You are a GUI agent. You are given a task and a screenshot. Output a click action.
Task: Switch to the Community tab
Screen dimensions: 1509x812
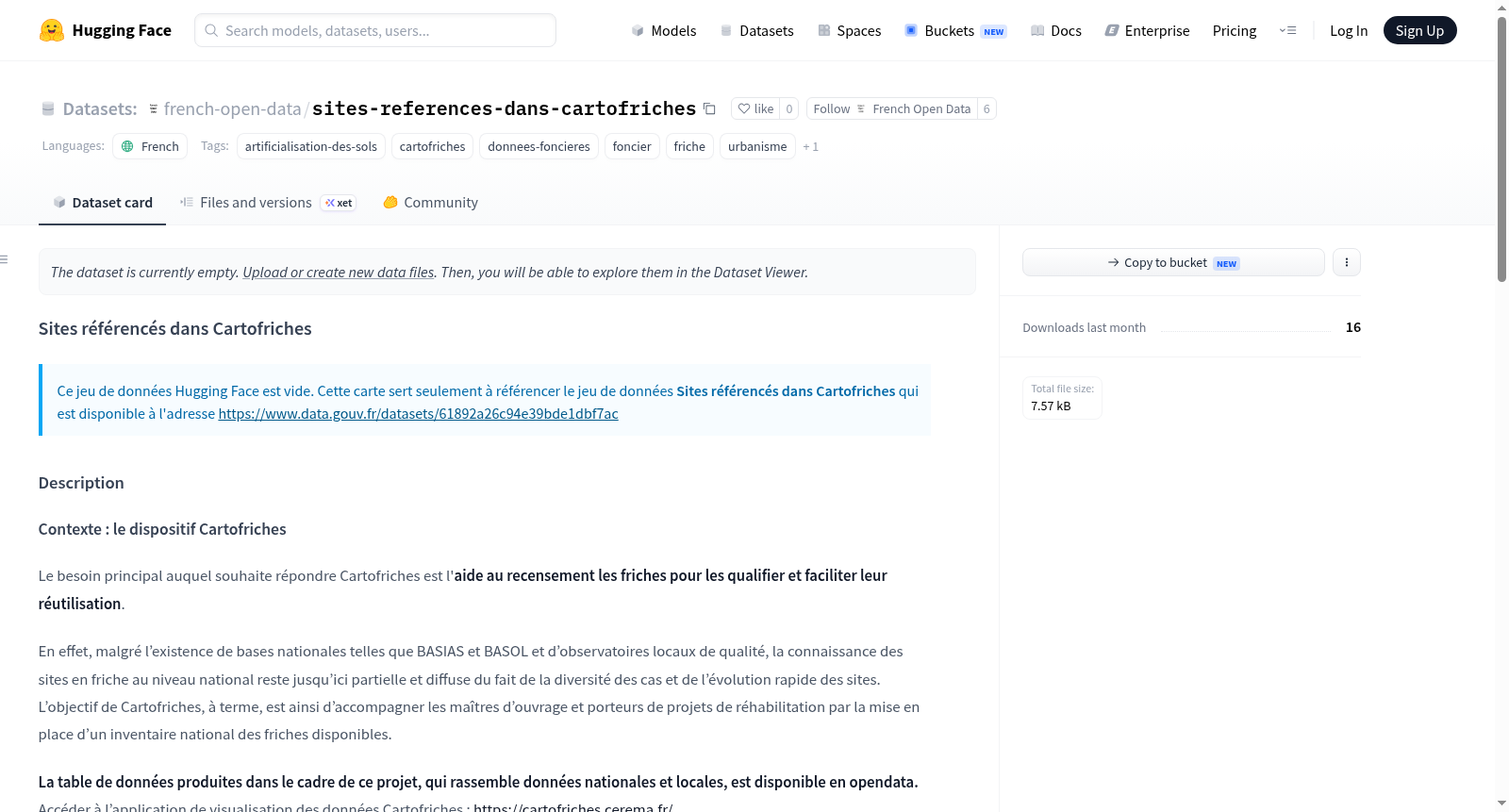[x=430, y=203]
